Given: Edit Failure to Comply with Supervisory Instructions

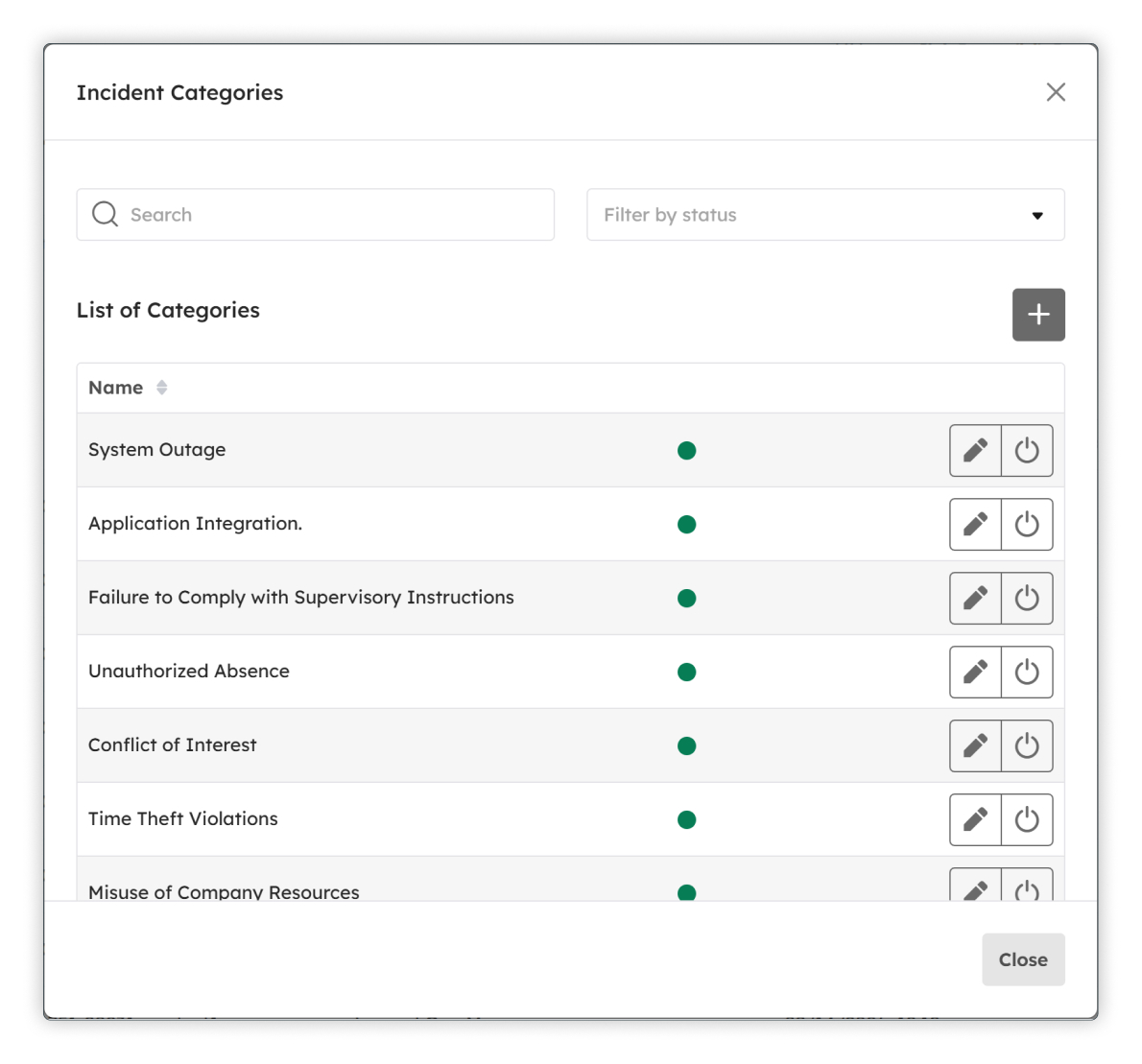Looking at the screenshot, I should (975, 598).
